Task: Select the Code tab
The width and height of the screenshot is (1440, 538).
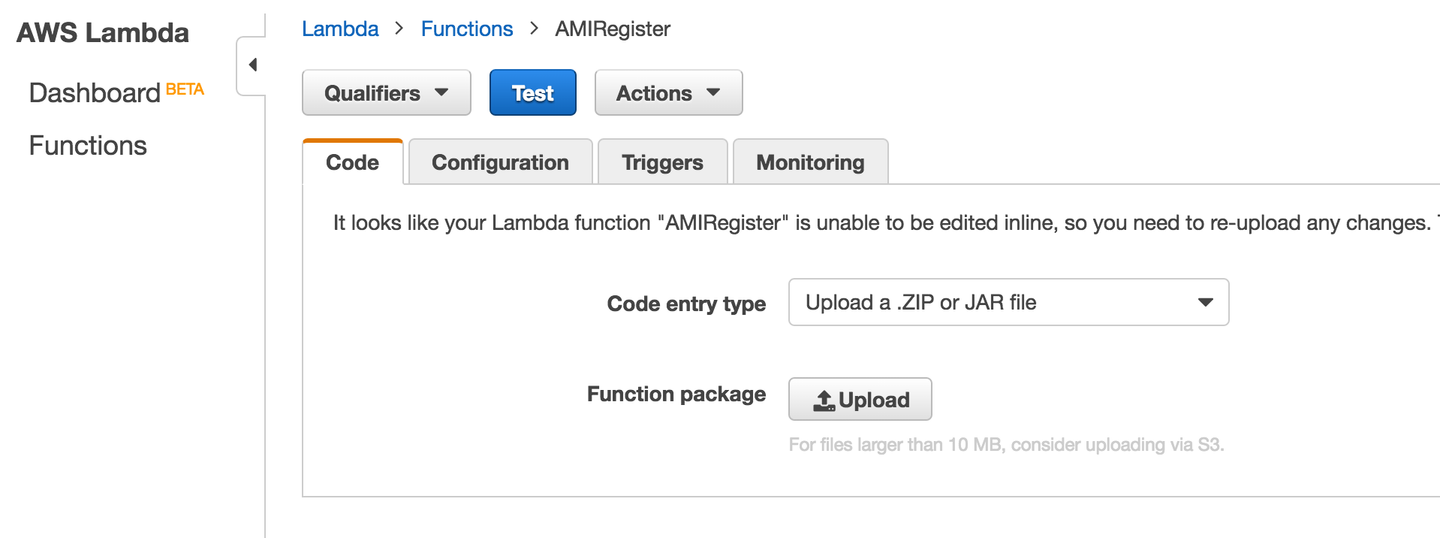Action: [352, 163]
